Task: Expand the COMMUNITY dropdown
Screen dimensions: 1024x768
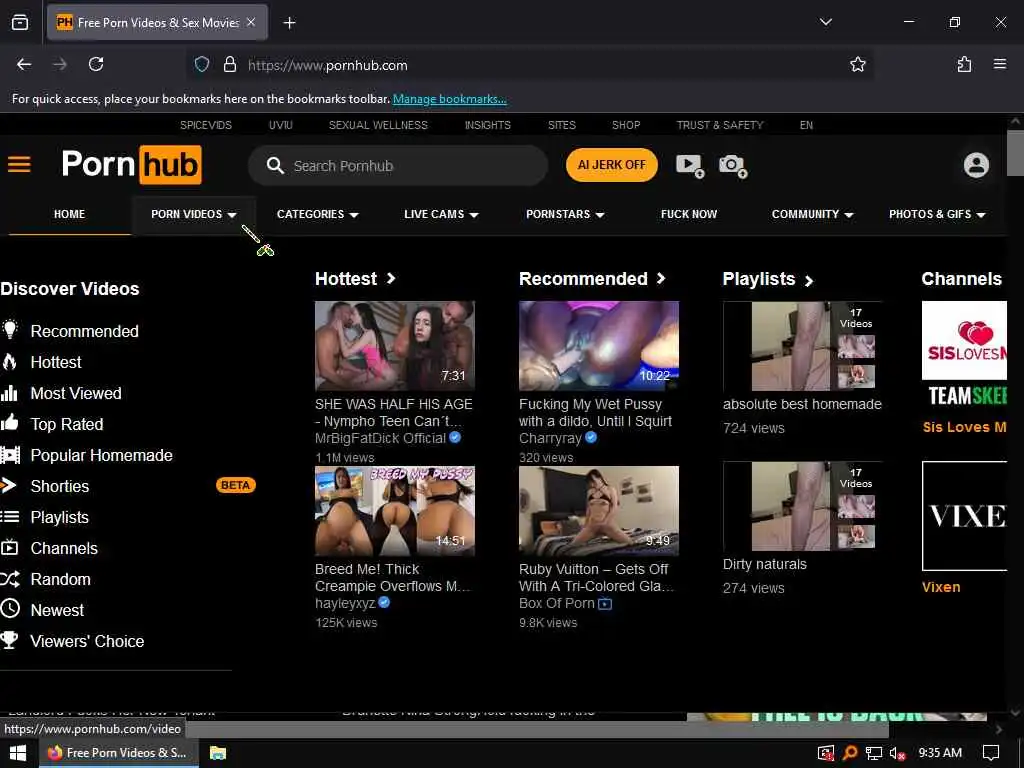Action: (812, 214)
